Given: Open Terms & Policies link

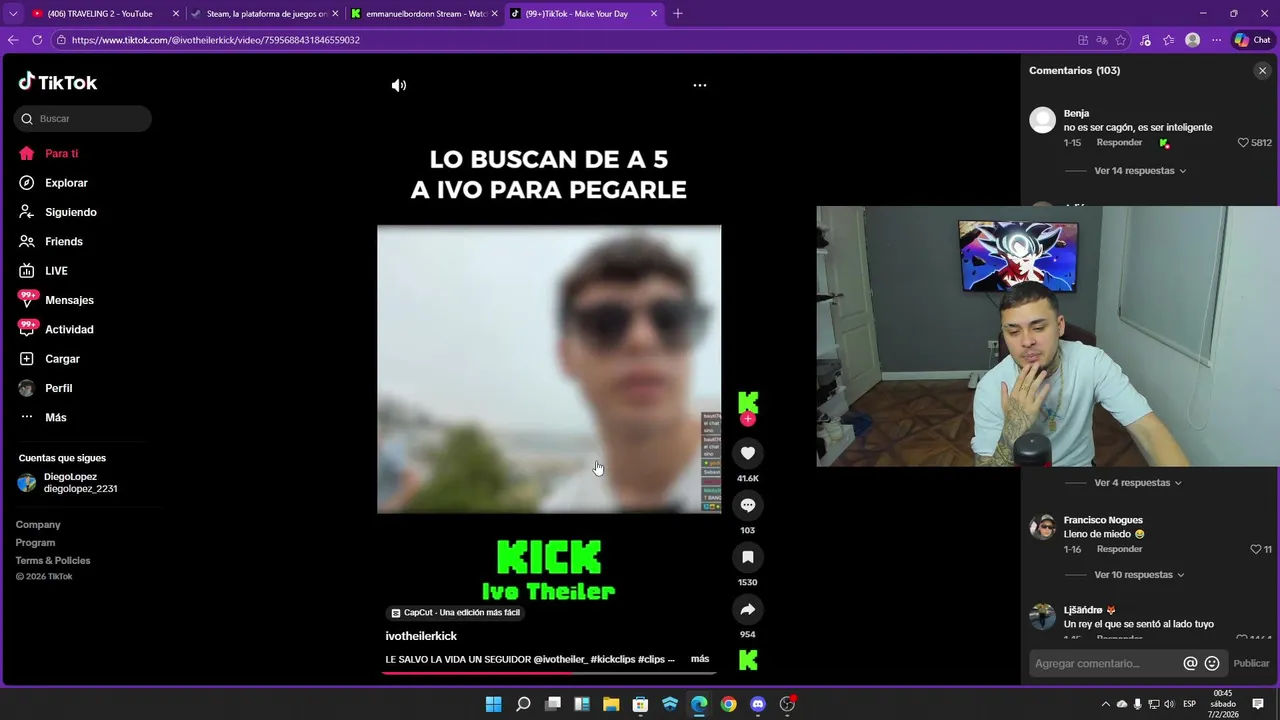Looking at the screenshot, I should coord(53,561).
